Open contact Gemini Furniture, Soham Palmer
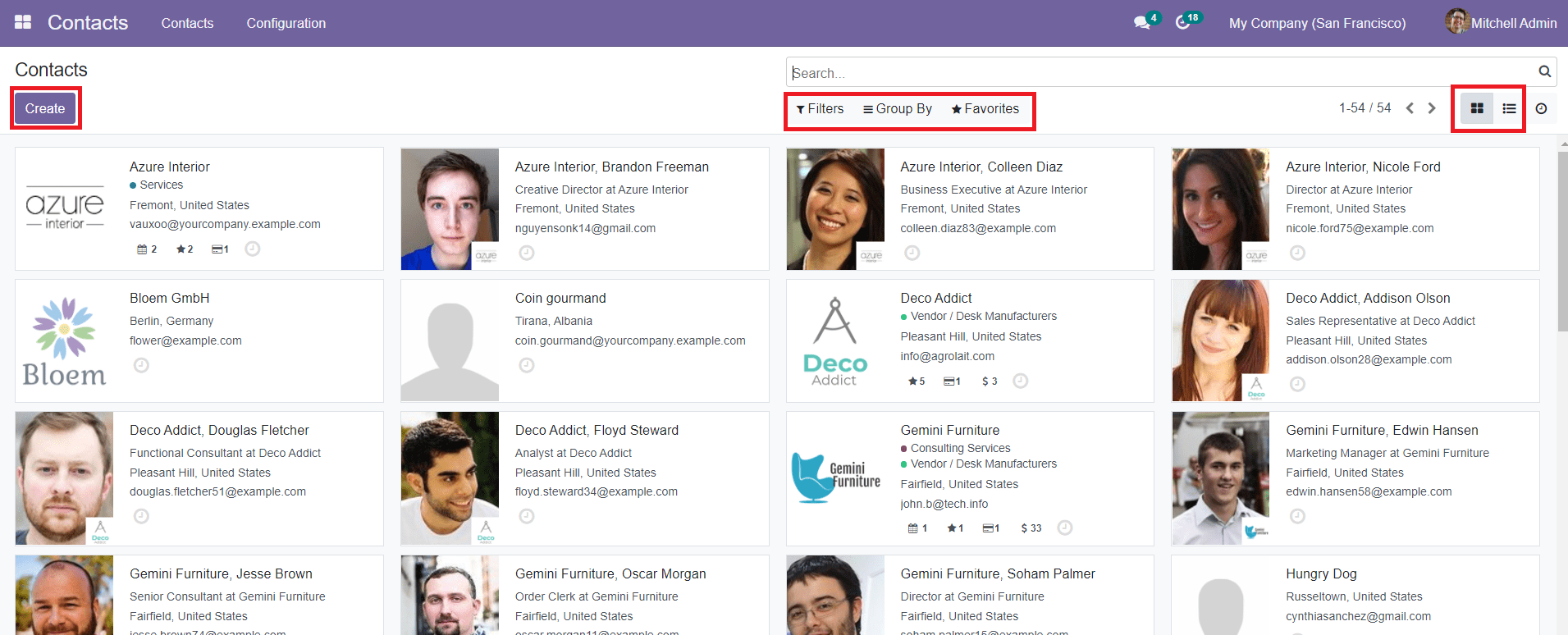Viewport: 1568px width, 635px height. tap(998, 573)
